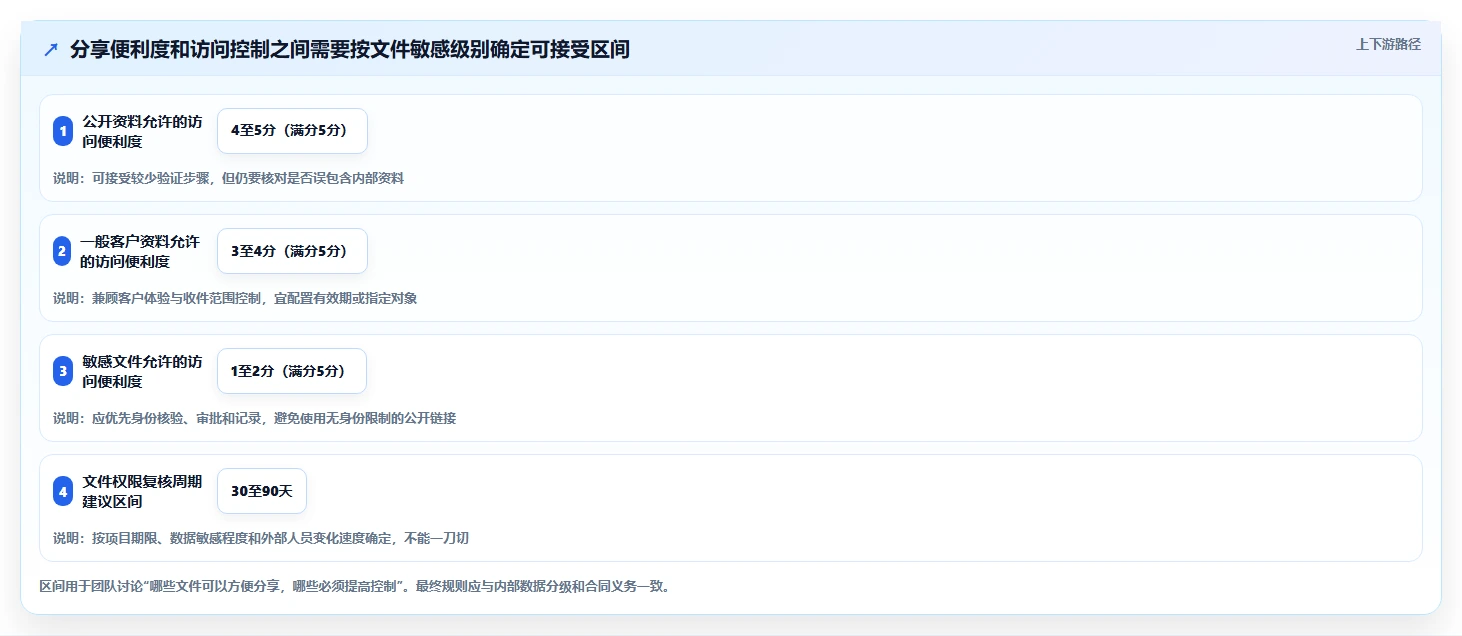Viewport: 1462px width, 636px height.
Task: Click the arrow icon beside the header title
Action: (51, 49)
